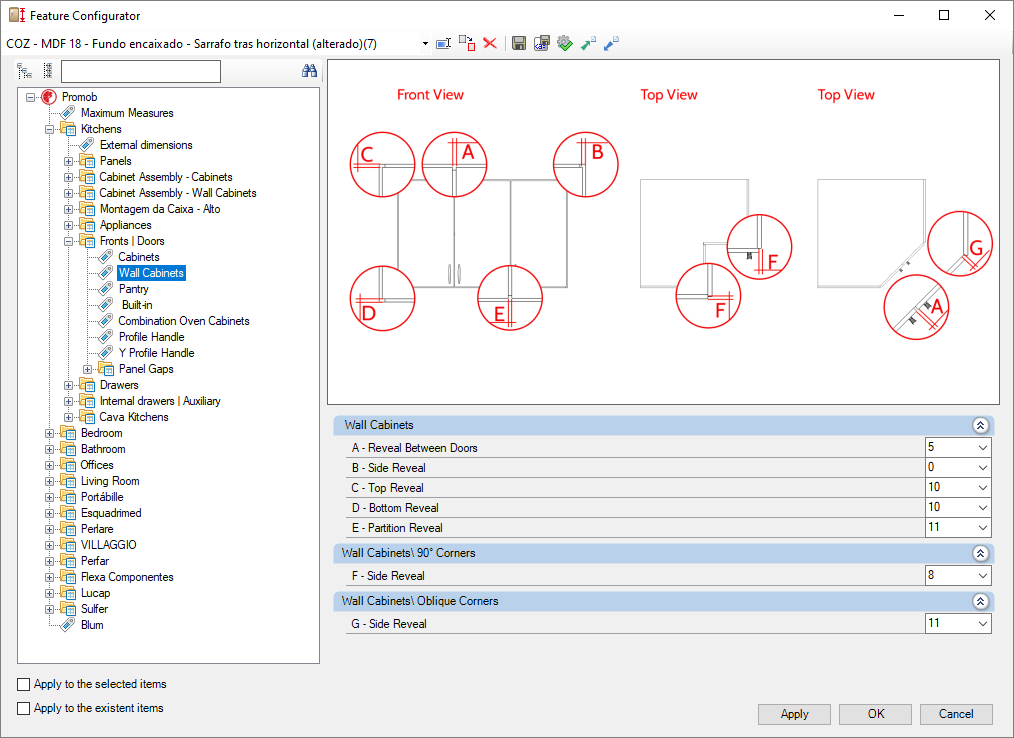This screenshot has width=1014, height=738.
Task: Click the 'E - Partition Reveal' row label
Action: (397, 528)
